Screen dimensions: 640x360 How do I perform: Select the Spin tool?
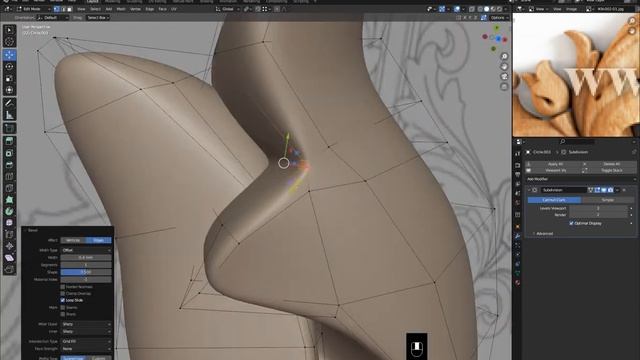click(x=9, y=211)
